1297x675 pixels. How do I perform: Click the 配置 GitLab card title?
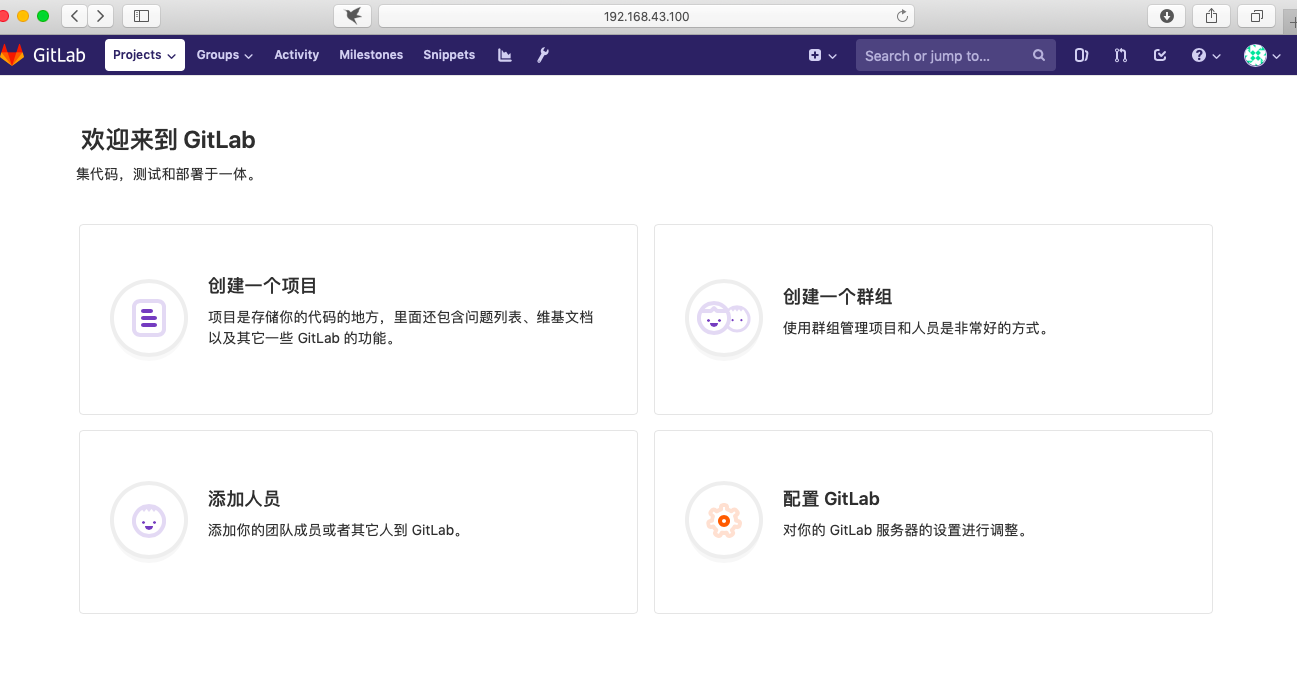(x=831, y=499)
